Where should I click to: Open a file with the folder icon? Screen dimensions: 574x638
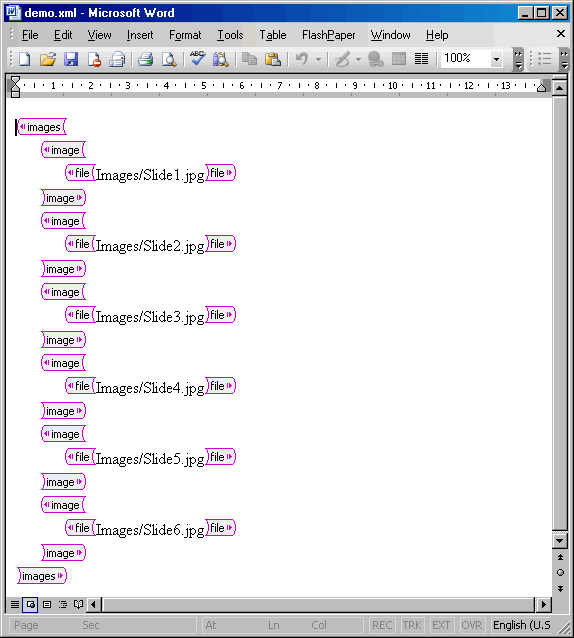click(x=48, y=59)
